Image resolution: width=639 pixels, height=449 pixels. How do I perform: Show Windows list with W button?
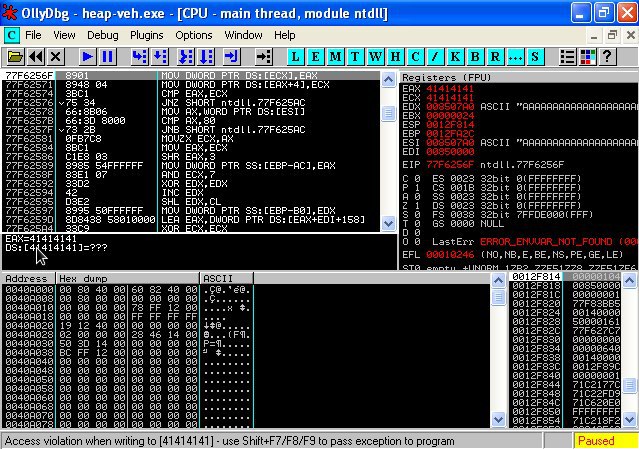coord(375,57)
